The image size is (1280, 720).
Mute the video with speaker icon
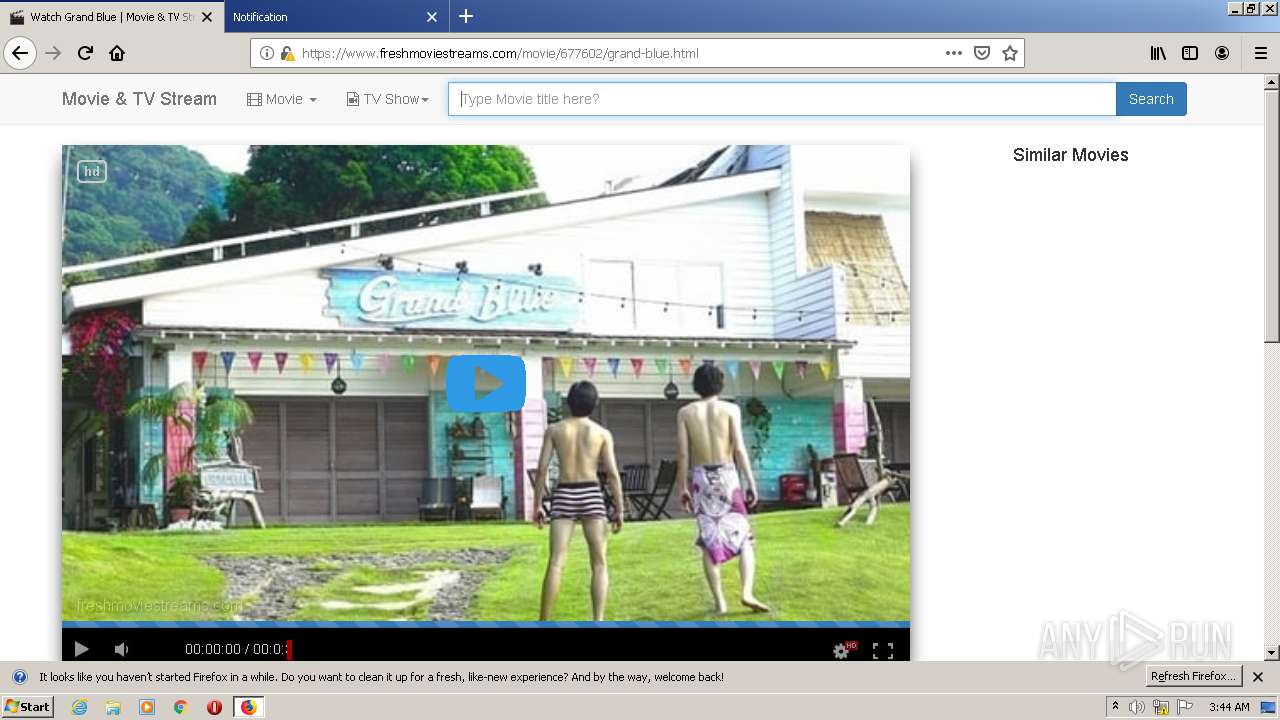pyautogui.click(x=121, y=650)
